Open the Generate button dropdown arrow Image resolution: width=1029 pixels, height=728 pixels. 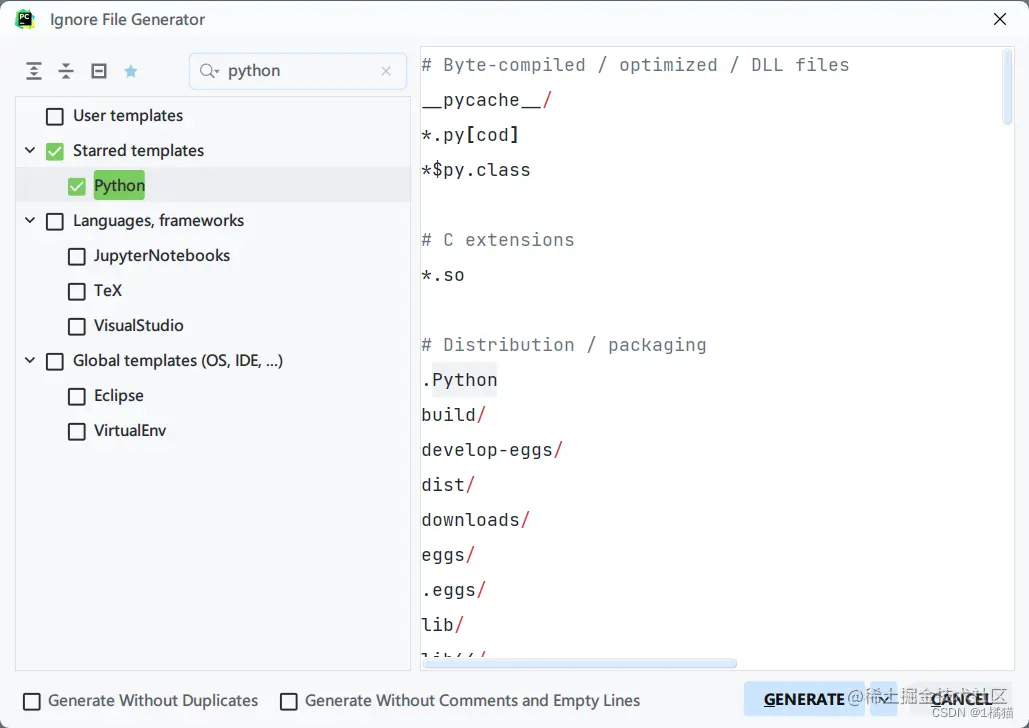coord(884,699)
